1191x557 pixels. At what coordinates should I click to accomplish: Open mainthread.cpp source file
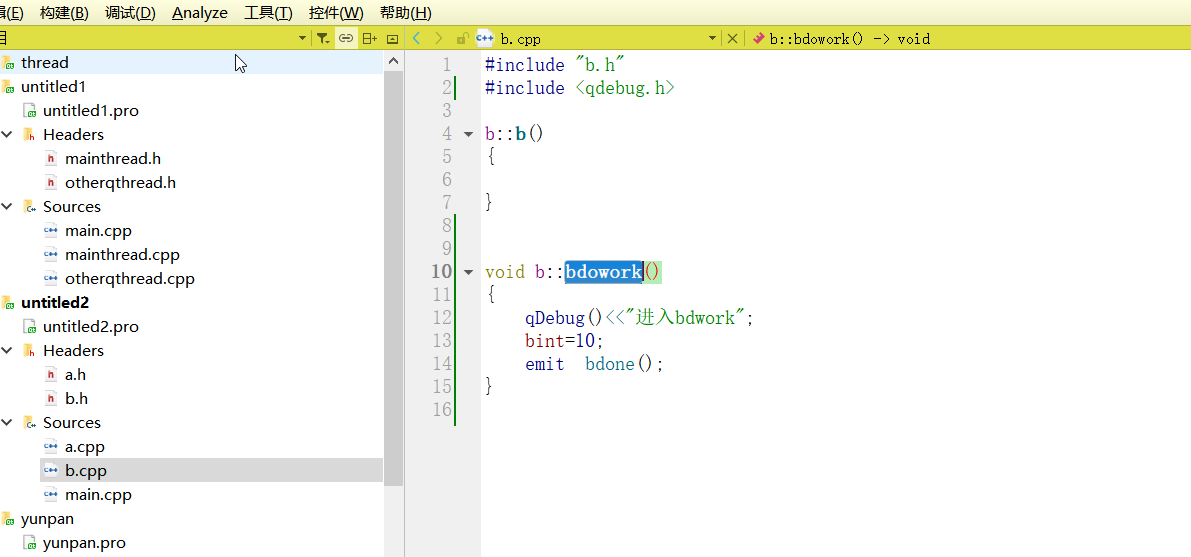pos(122,255)
